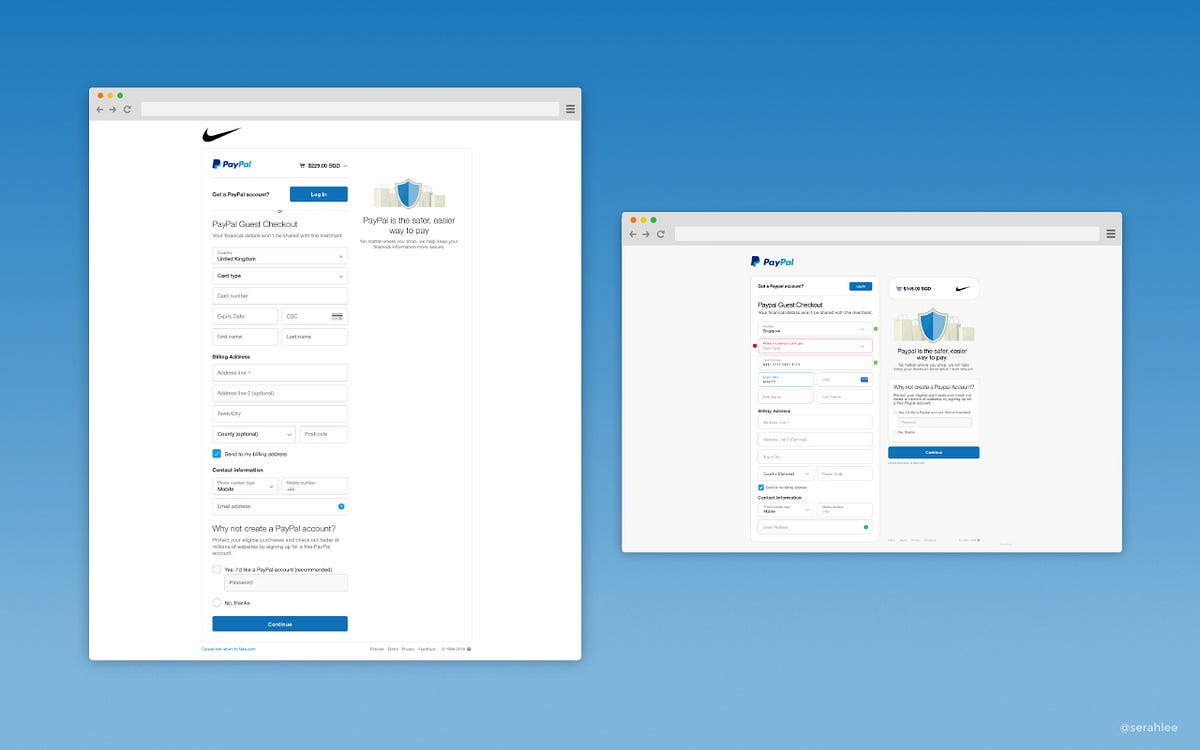This screenshot has height=750, width=1200.
Task: Select the No, thanks option
Action: [217, 602]
